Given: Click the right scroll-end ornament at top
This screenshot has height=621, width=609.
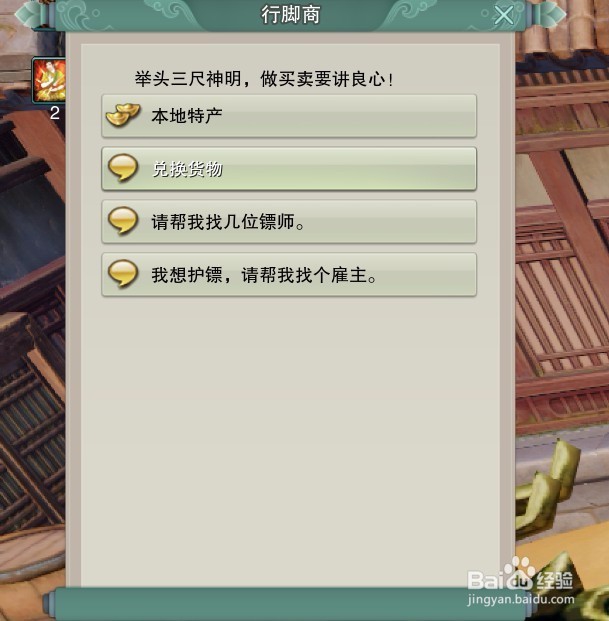Looking at the screenshot, I should pos(548,14).
